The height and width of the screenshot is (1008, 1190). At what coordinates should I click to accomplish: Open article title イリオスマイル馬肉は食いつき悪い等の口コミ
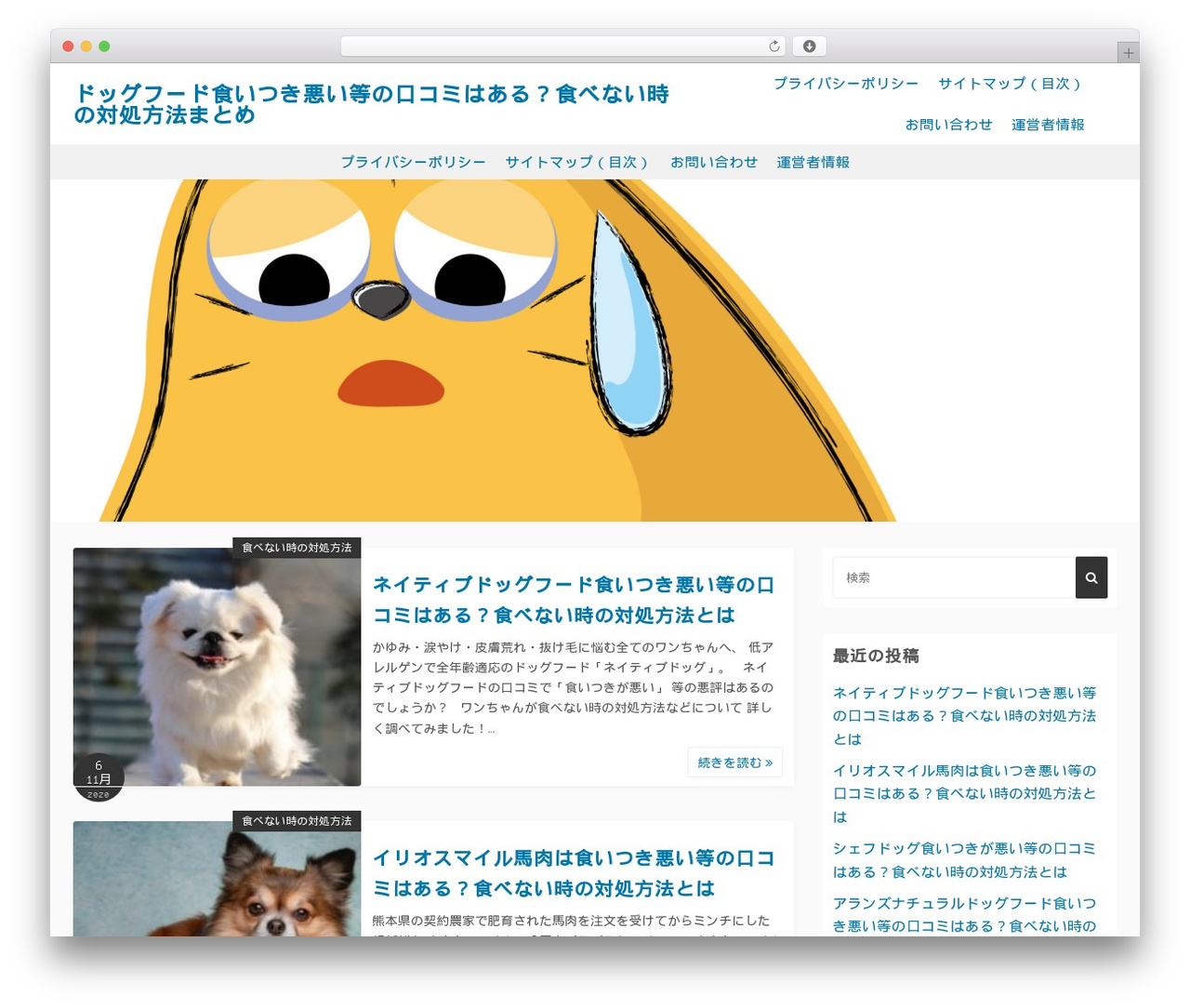point(574,873)
